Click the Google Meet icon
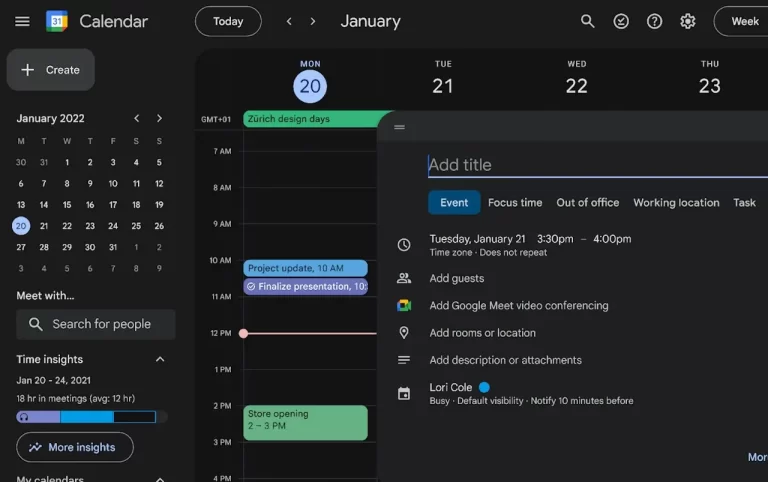The image size is (768, 482). [x=404, y=306]
